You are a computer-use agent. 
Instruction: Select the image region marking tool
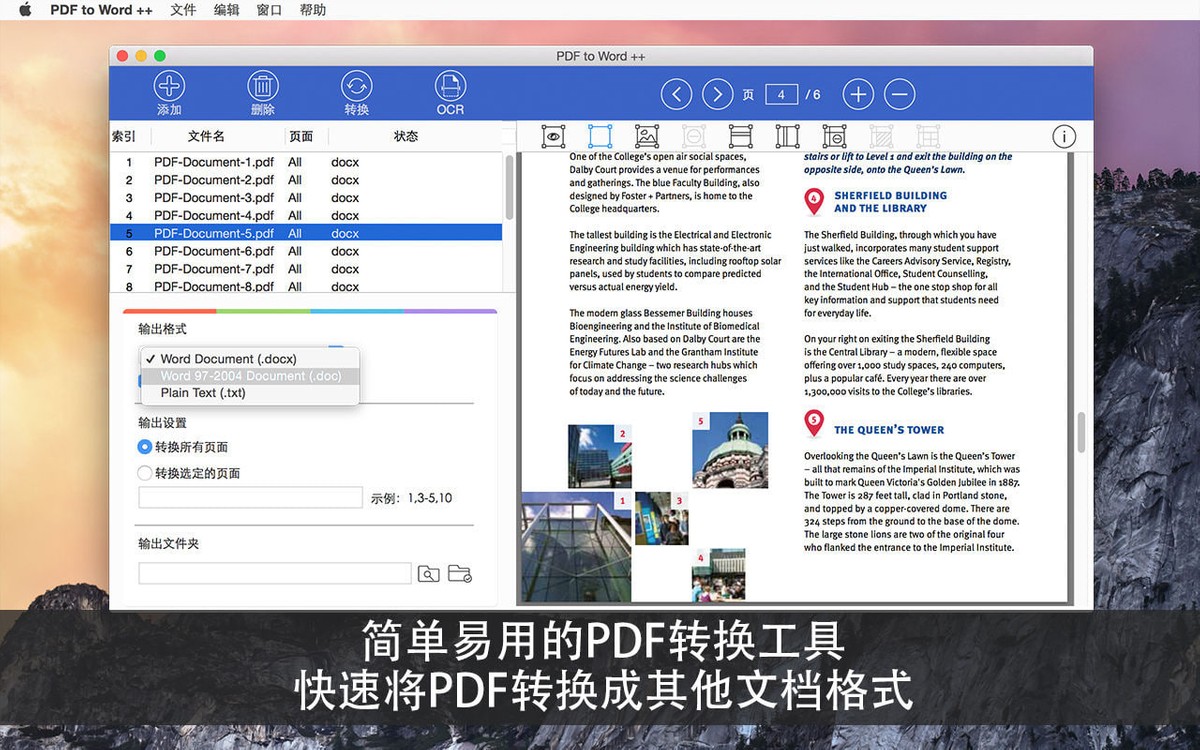pos(647,136)
